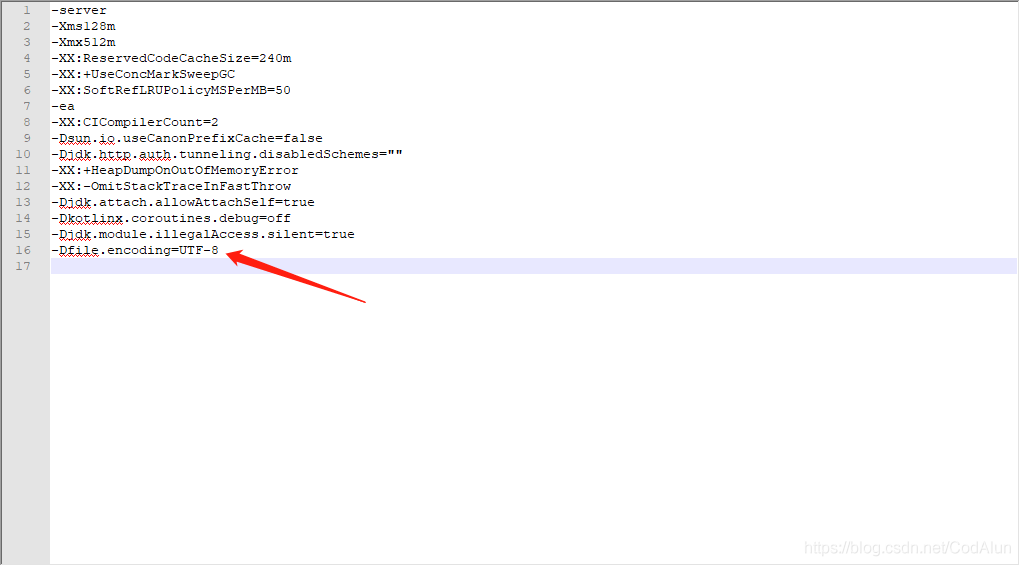This screenshot has width=1020, height=566.
Task: Click line number 13 in gutter
Action: (x=23, y=202)
